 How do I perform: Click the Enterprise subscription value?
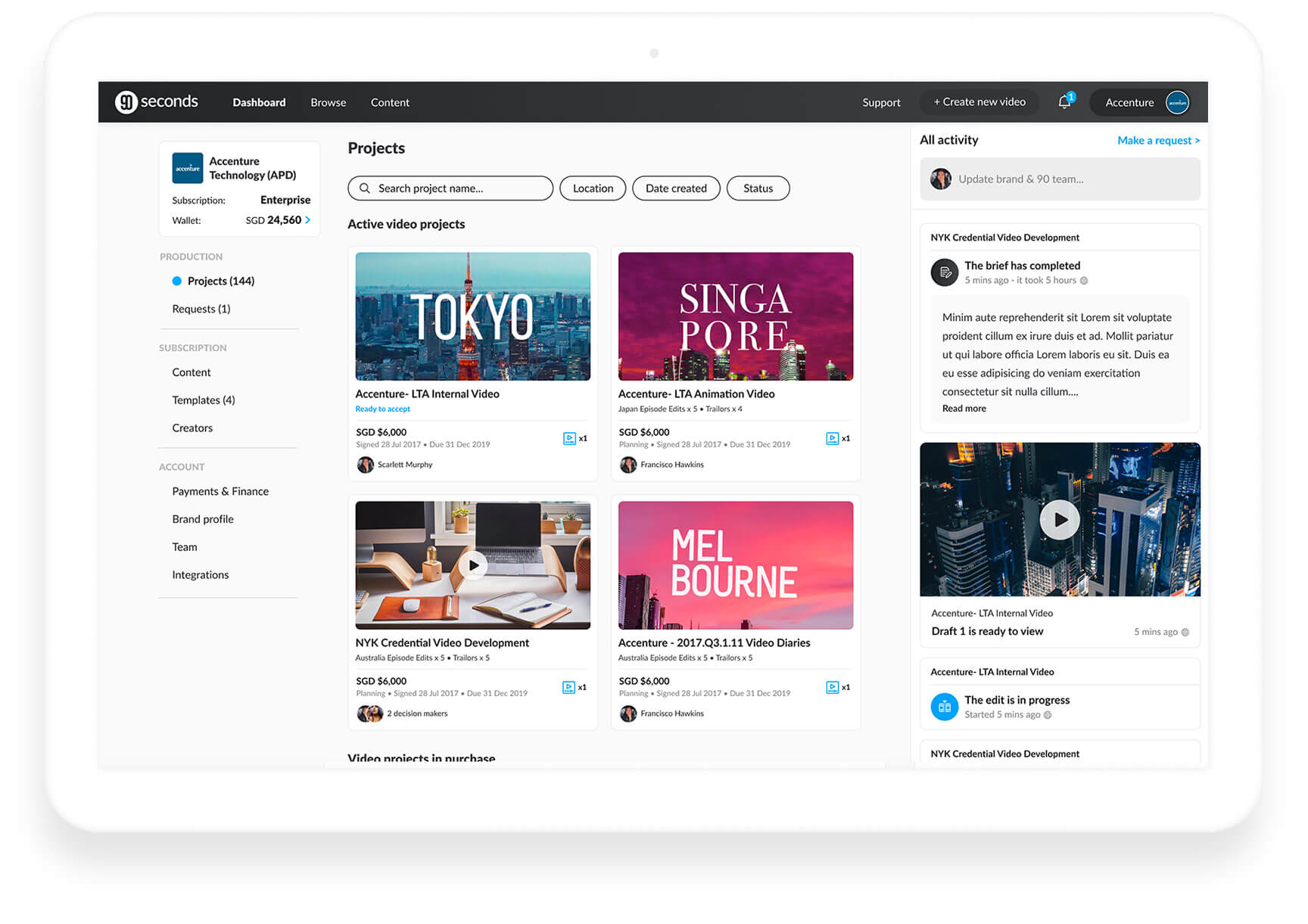click(x=285, y=201)
